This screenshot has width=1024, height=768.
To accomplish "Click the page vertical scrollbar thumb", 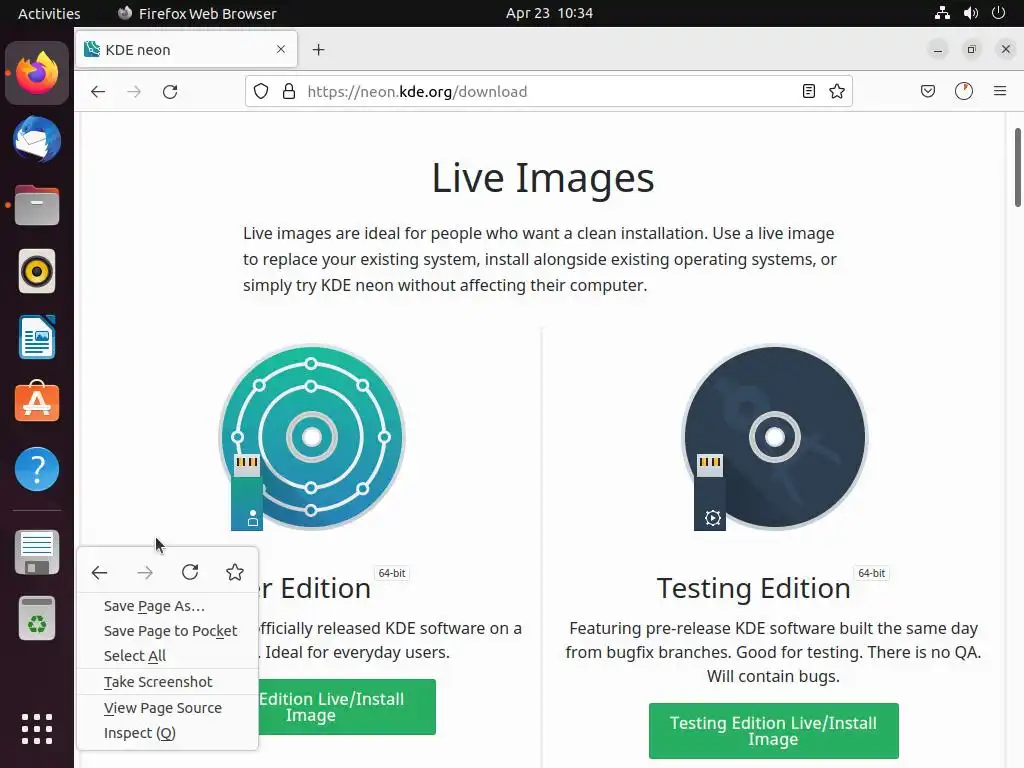I will point(1017,168).
